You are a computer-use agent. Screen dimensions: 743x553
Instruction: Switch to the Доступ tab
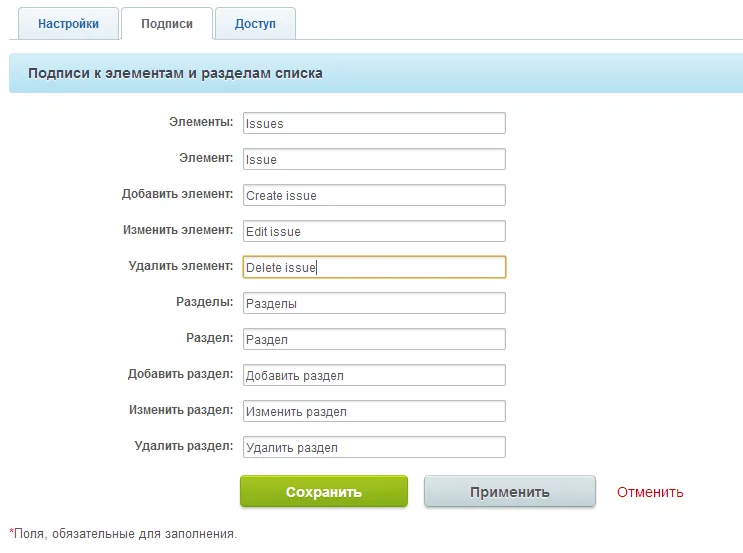[255, 24]
